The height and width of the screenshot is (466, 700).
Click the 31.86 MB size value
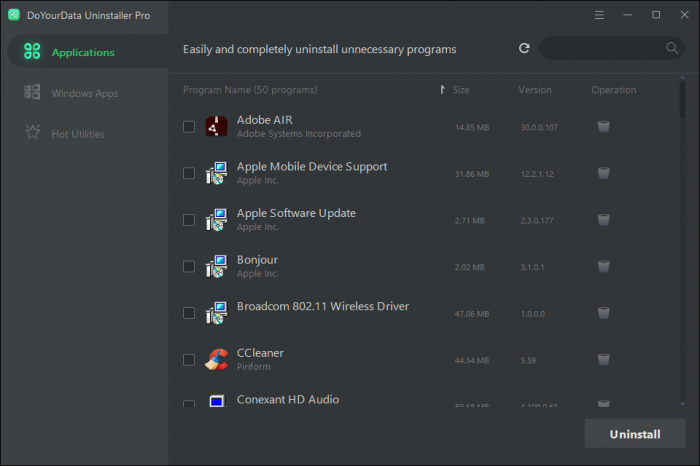(x=472, y=174)
